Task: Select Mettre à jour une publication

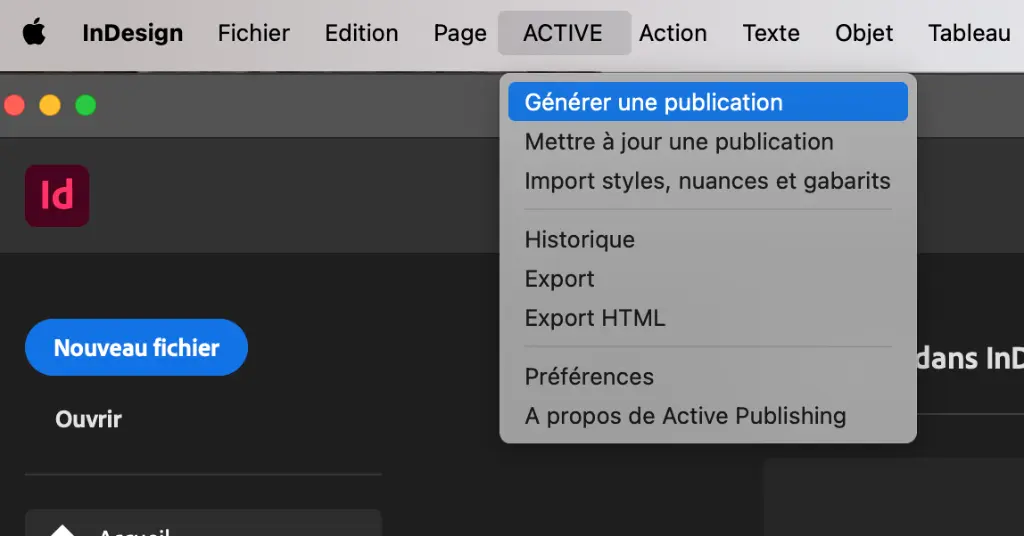Action: tap(708, 142)
